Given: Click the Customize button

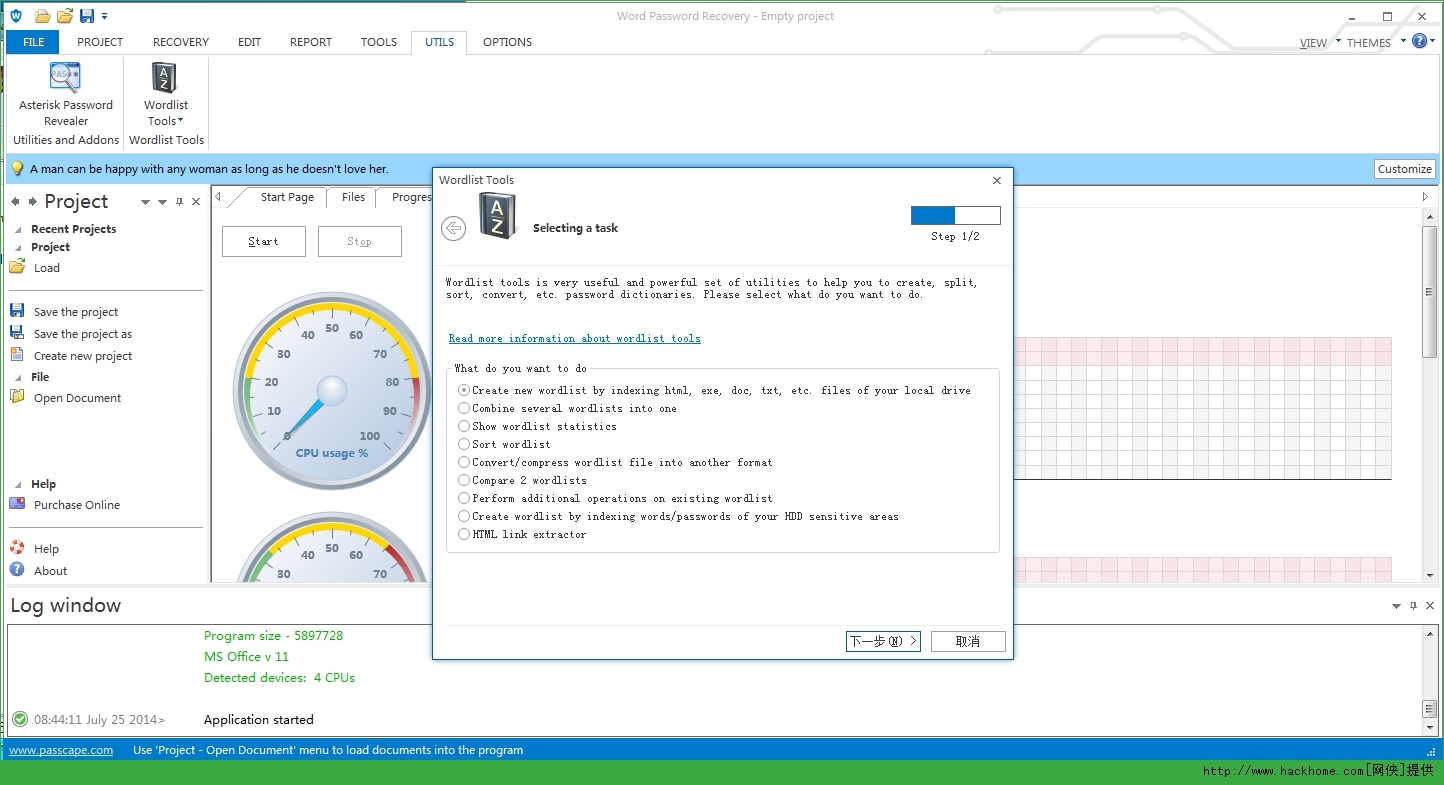Looking at the screenshot, I should tap(1405, 169).
